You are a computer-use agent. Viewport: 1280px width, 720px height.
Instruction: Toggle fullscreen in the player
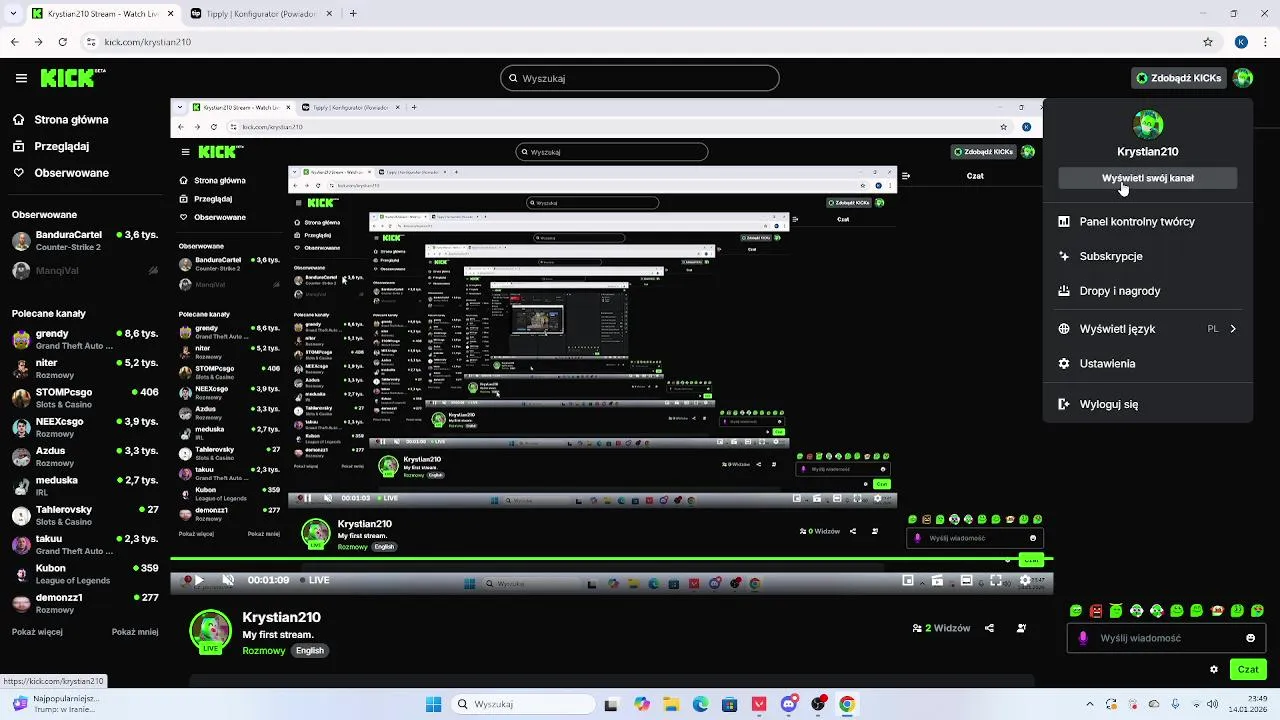coord(996,580)
